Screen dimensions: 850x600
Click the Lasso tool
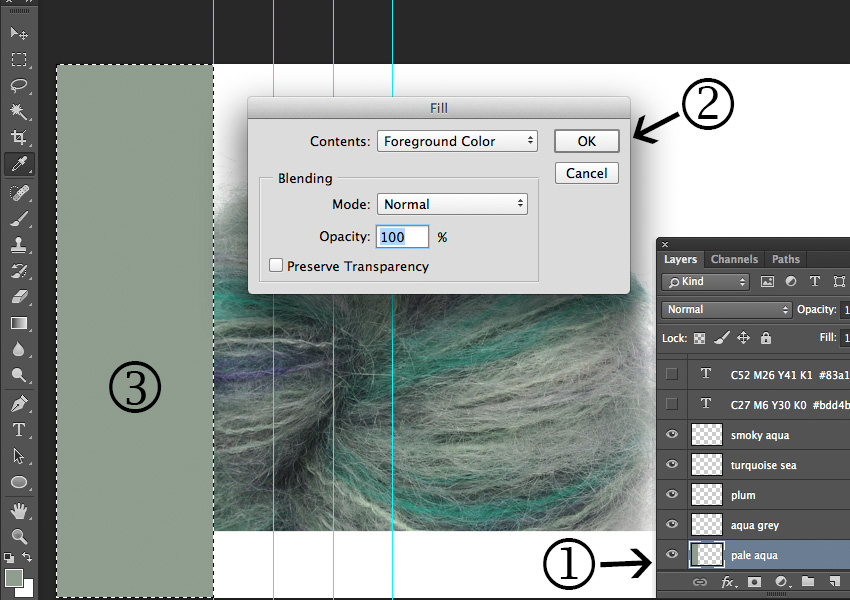[19, 85]
